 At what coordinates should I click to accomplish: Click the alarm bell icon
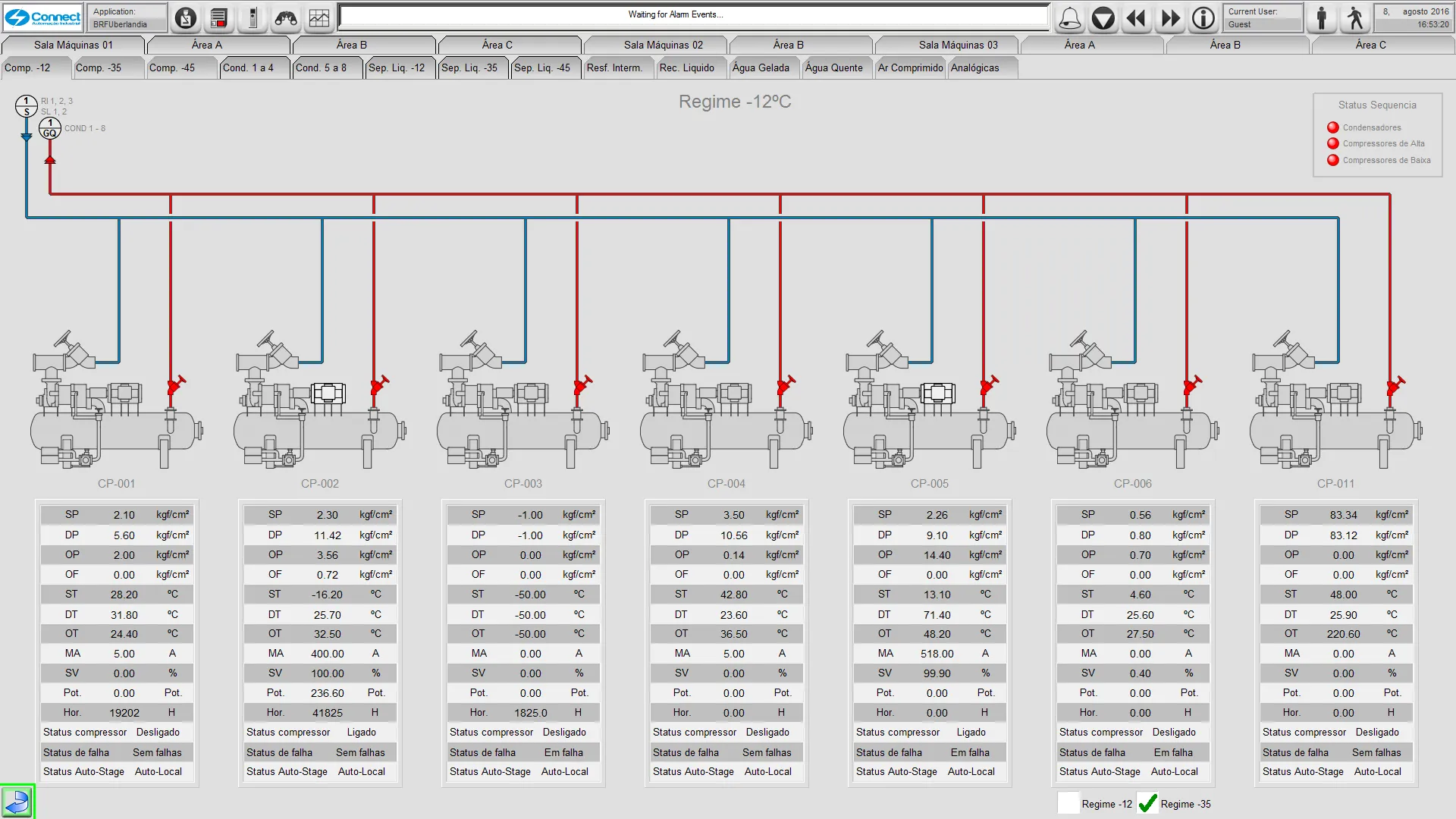tap(1070, 18)
